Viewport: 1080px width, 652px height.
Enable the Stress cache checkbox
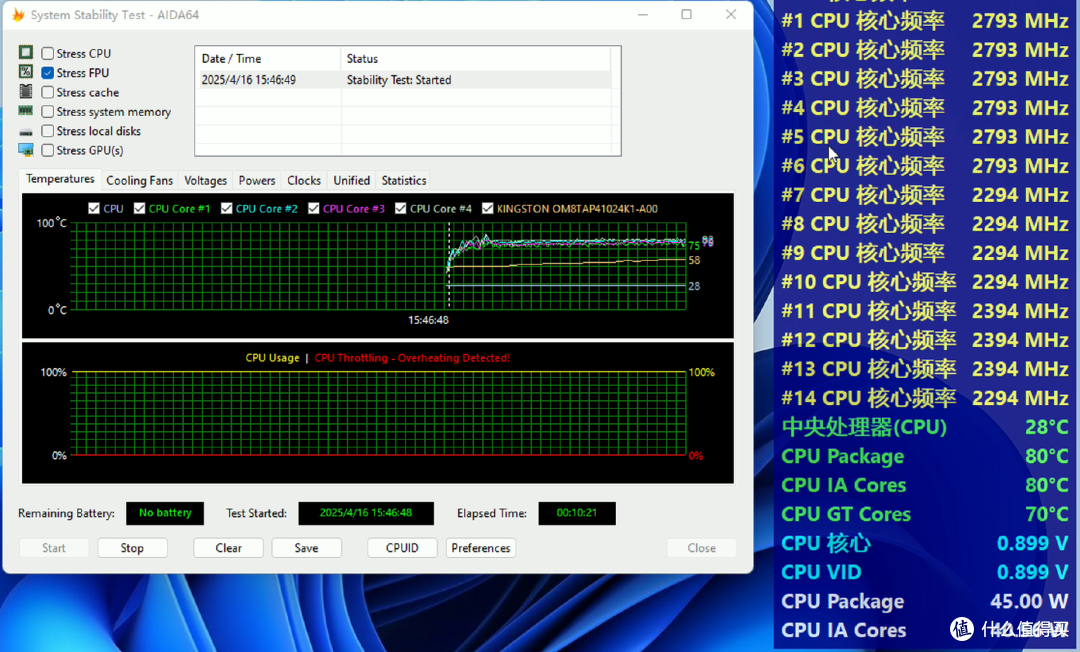[x=48, y=92]
